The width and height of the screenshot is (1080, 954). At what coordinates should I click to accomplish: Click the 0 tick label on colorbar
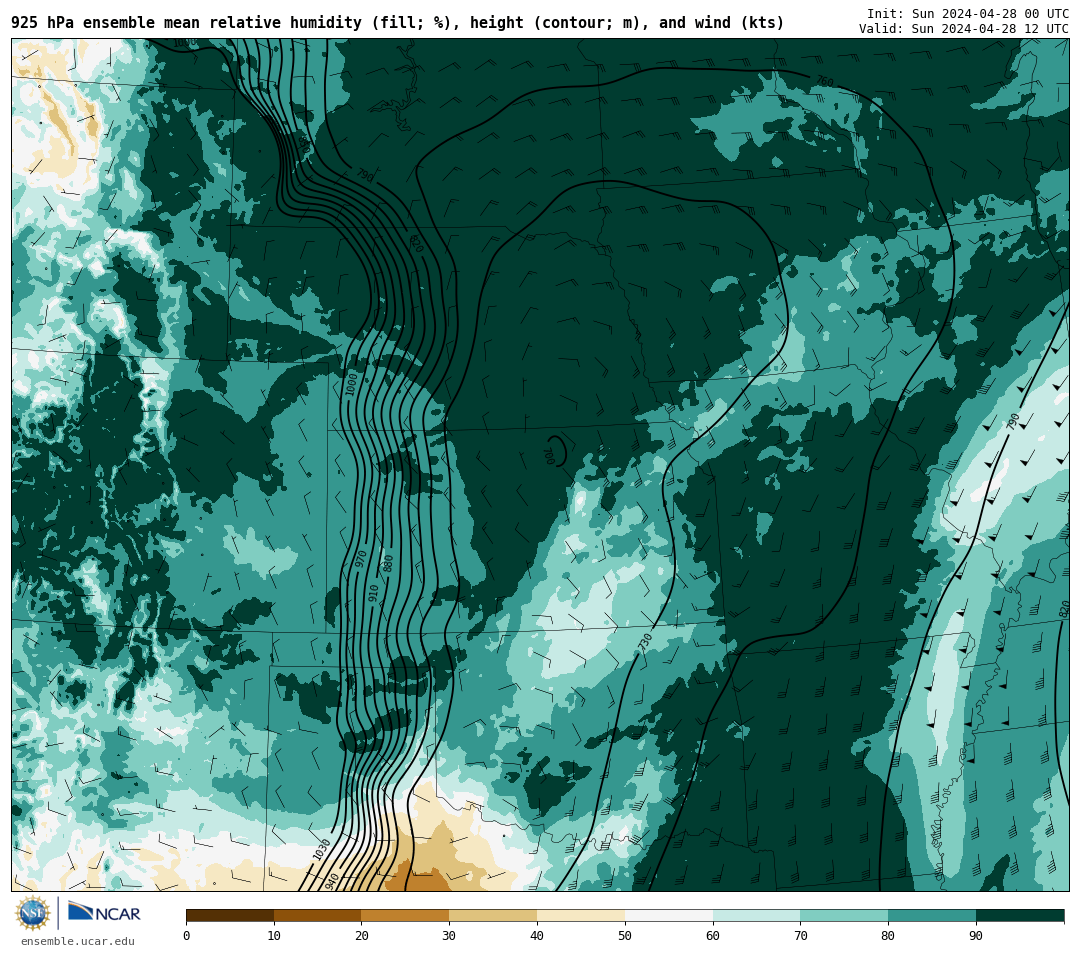point(187,935)
